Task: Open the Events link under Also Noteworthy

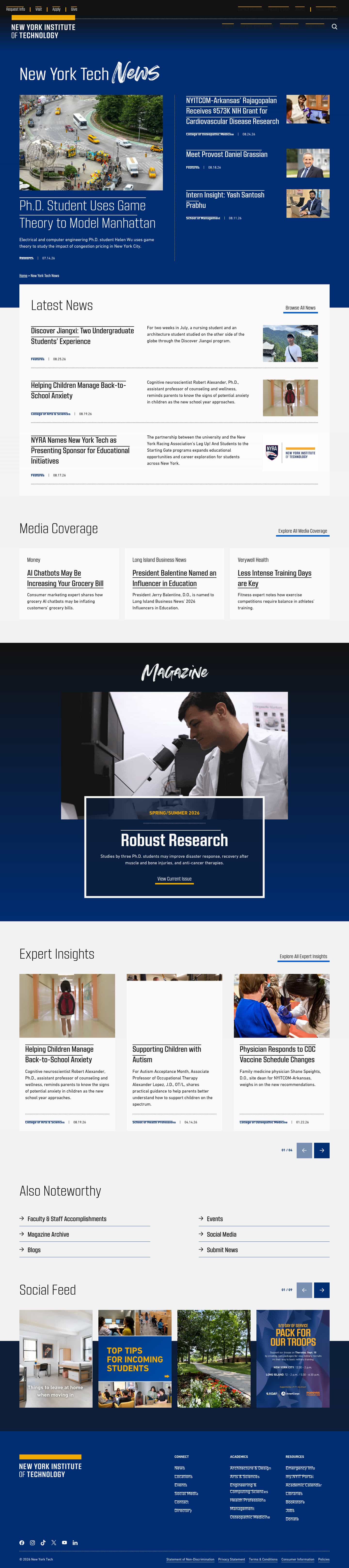Action: point(215,1219)
